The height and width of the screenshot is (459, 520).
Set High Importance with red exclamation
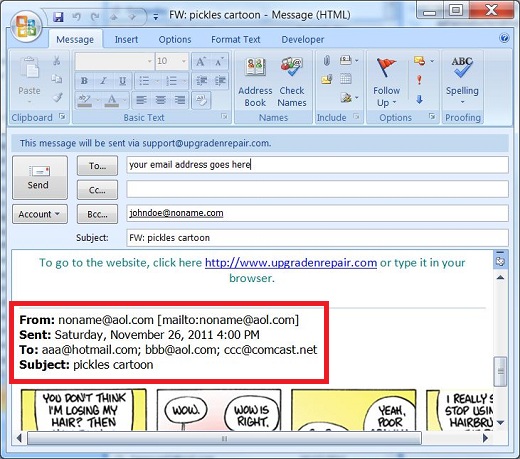click(x=419, y=80)
